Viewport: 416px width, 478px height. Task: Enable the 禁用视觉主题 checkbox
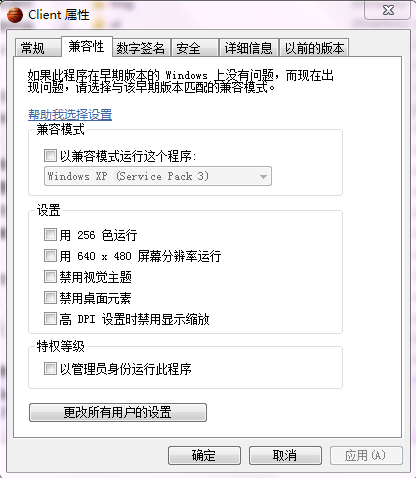(x=50, y=277)
